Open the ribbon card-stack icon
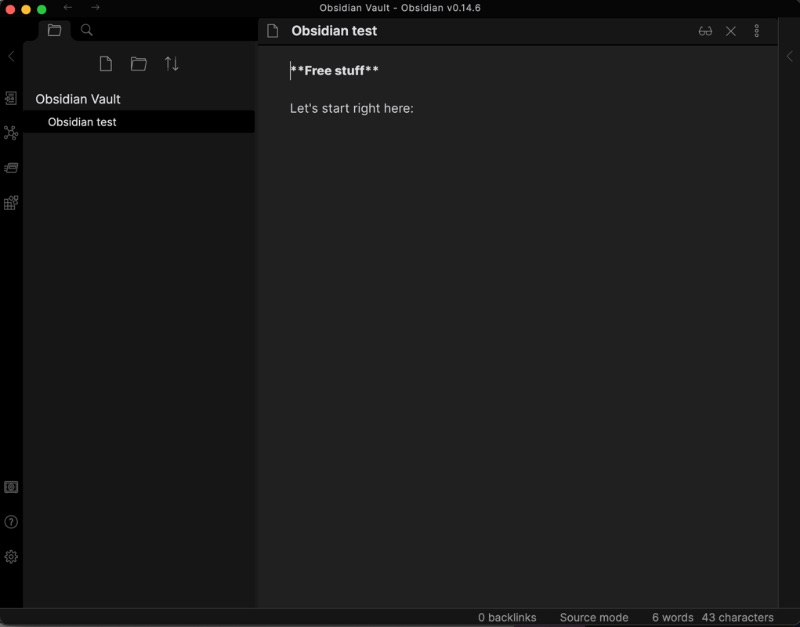The height and width of the screenshot is (627, 800). pos(11,168)
